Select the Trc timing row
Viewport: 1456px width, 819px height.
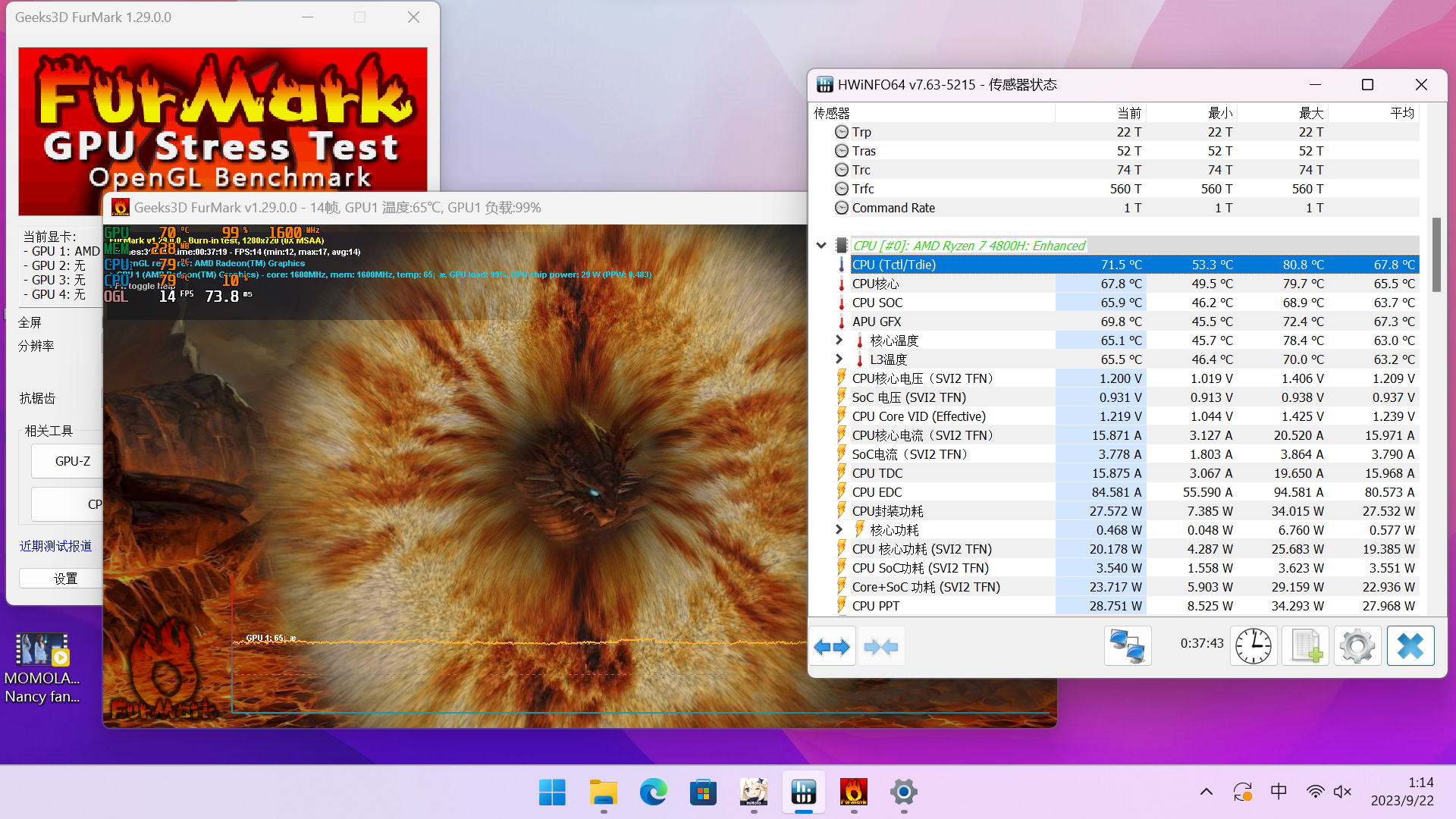(x=1127, y=170)
